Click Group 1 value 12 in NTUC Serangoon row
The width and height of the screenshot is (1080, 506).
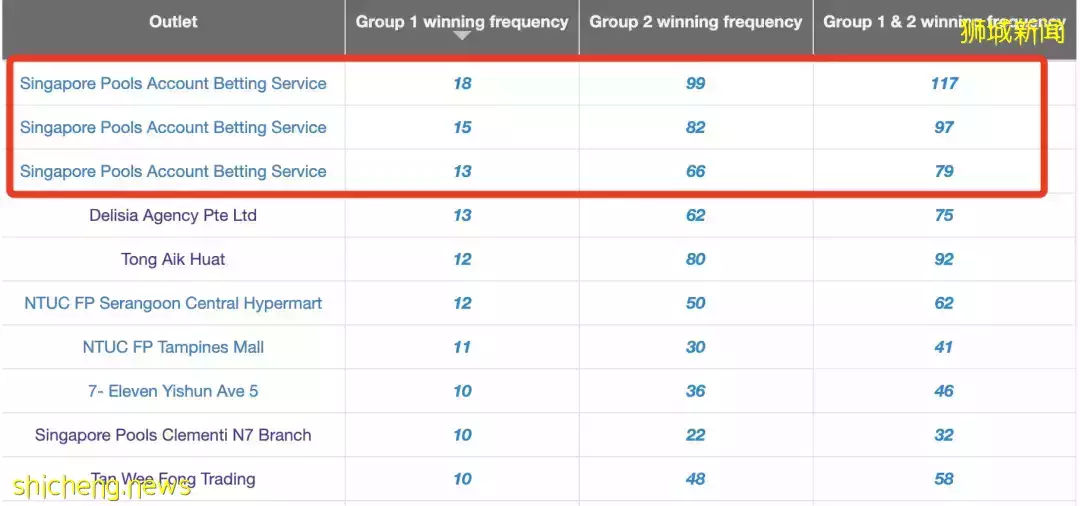click(x=462, y=304)
